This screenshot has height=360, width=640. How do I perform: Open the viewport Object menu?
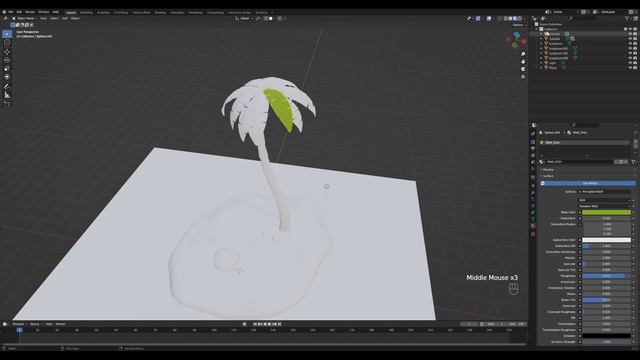pos(75,18)
